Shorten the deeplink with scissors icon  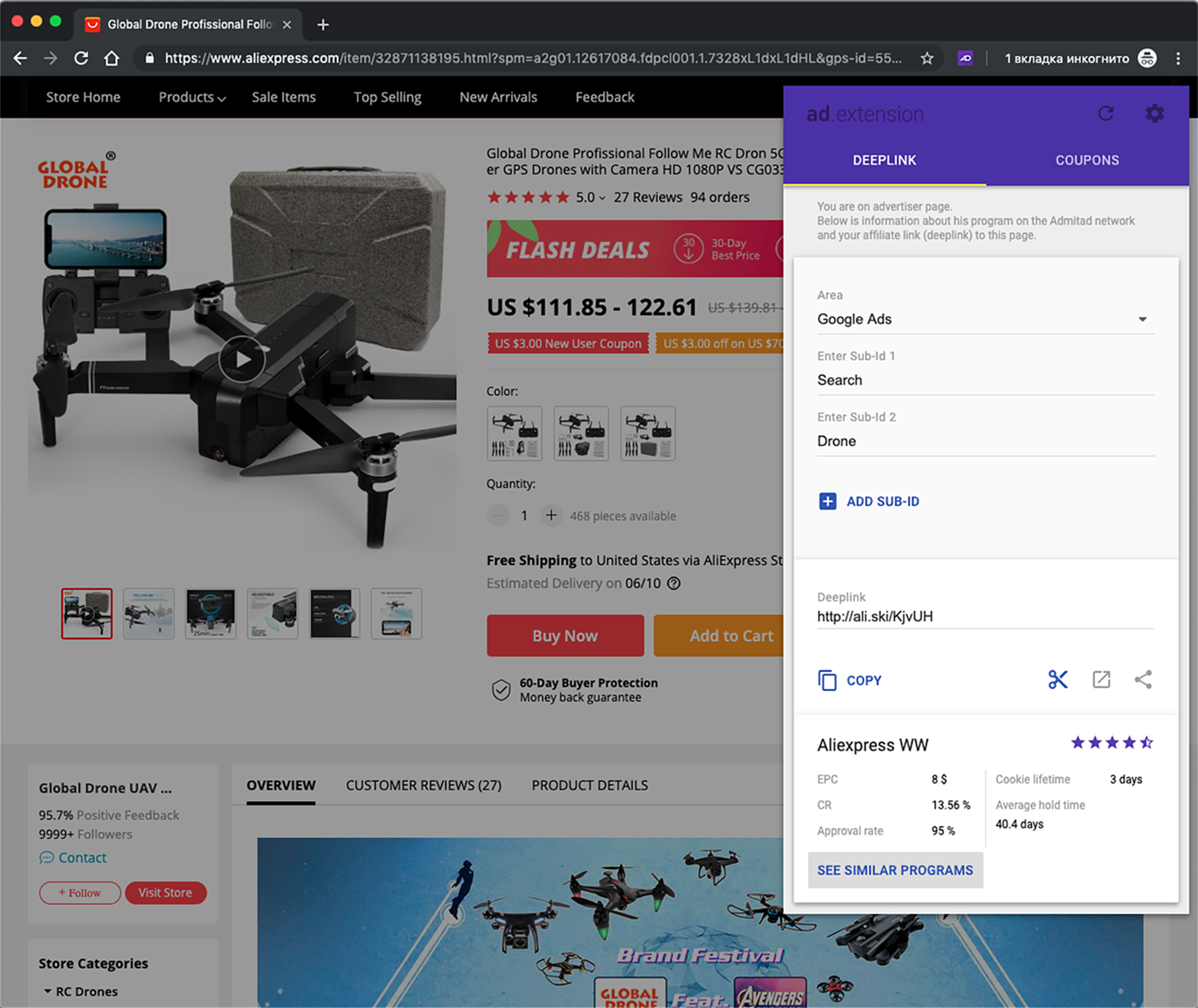coord(1058,680)
